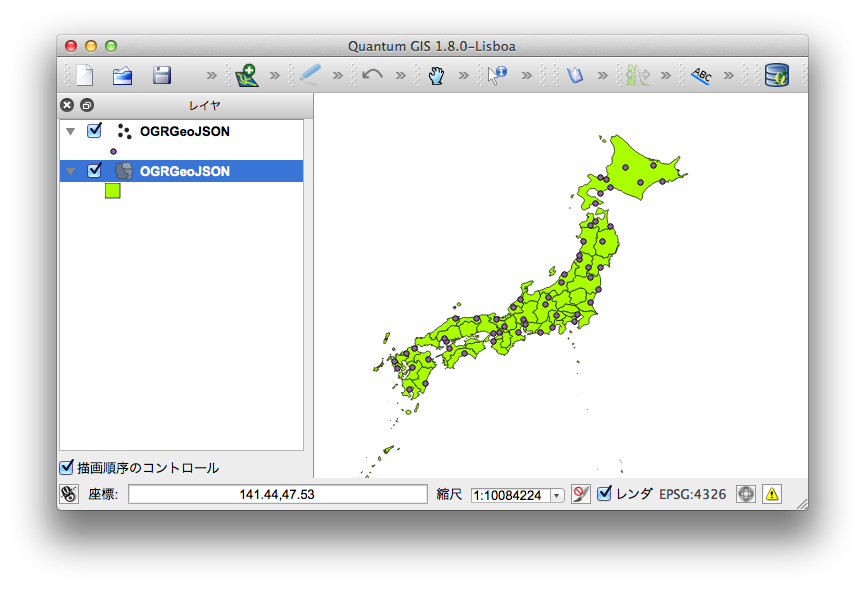Collapse the point OGRGeoJSON layer entry
Viewport: 865px width, 589px height.
(69, 131)
